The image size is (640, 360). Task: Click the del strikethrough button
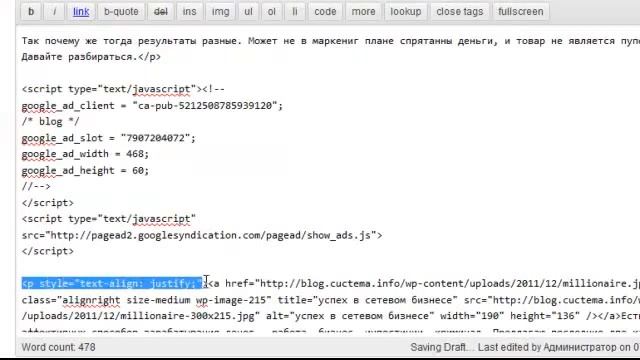[x=161, y=11]
